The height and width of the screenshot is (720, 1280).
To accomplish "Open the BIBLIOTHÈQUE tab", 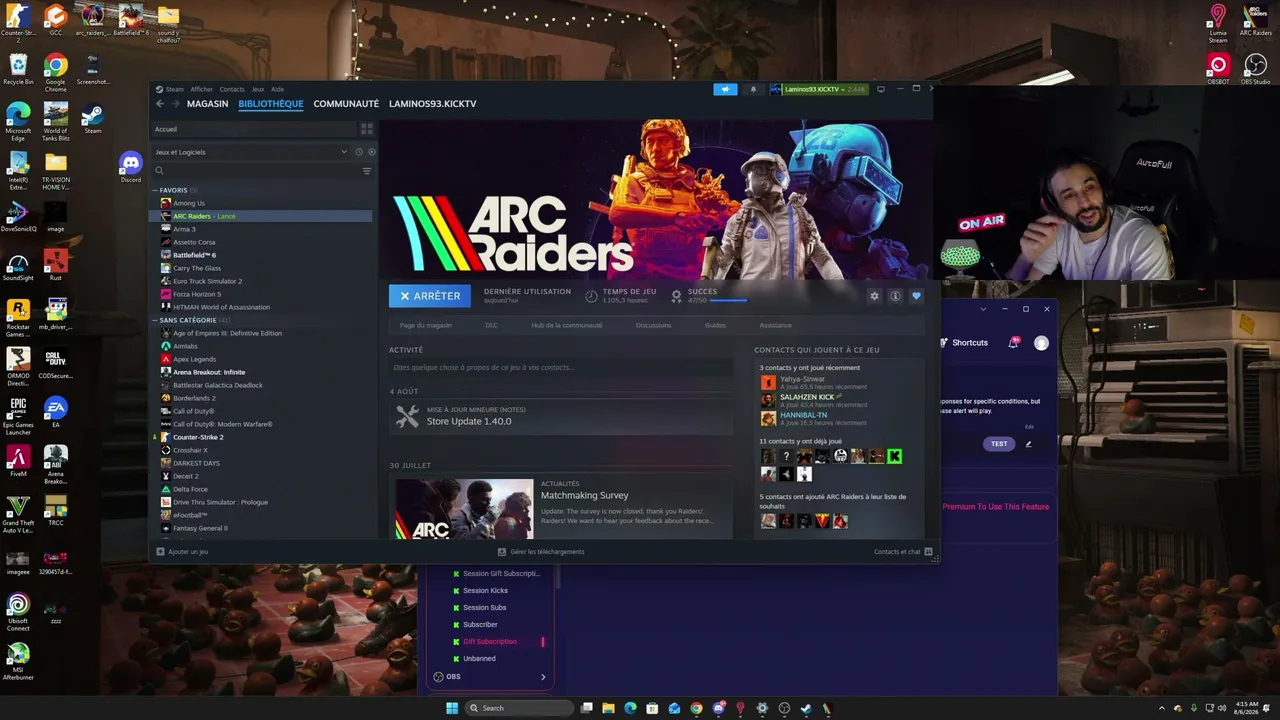I will tap(271, 104).
